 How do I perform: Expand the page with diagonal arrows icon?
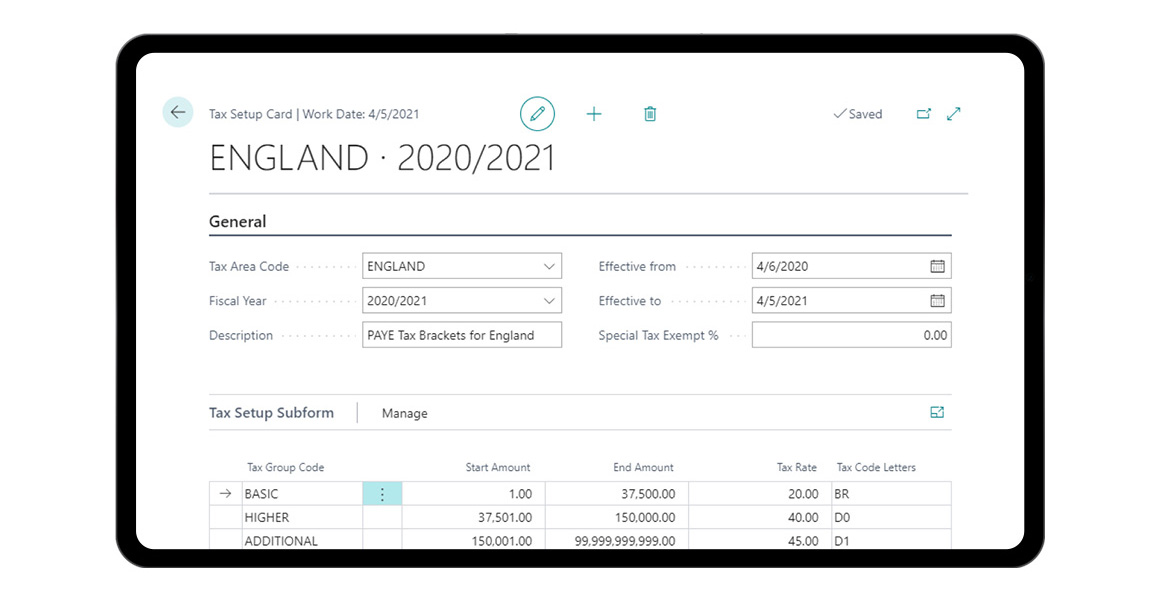(953, 114)
